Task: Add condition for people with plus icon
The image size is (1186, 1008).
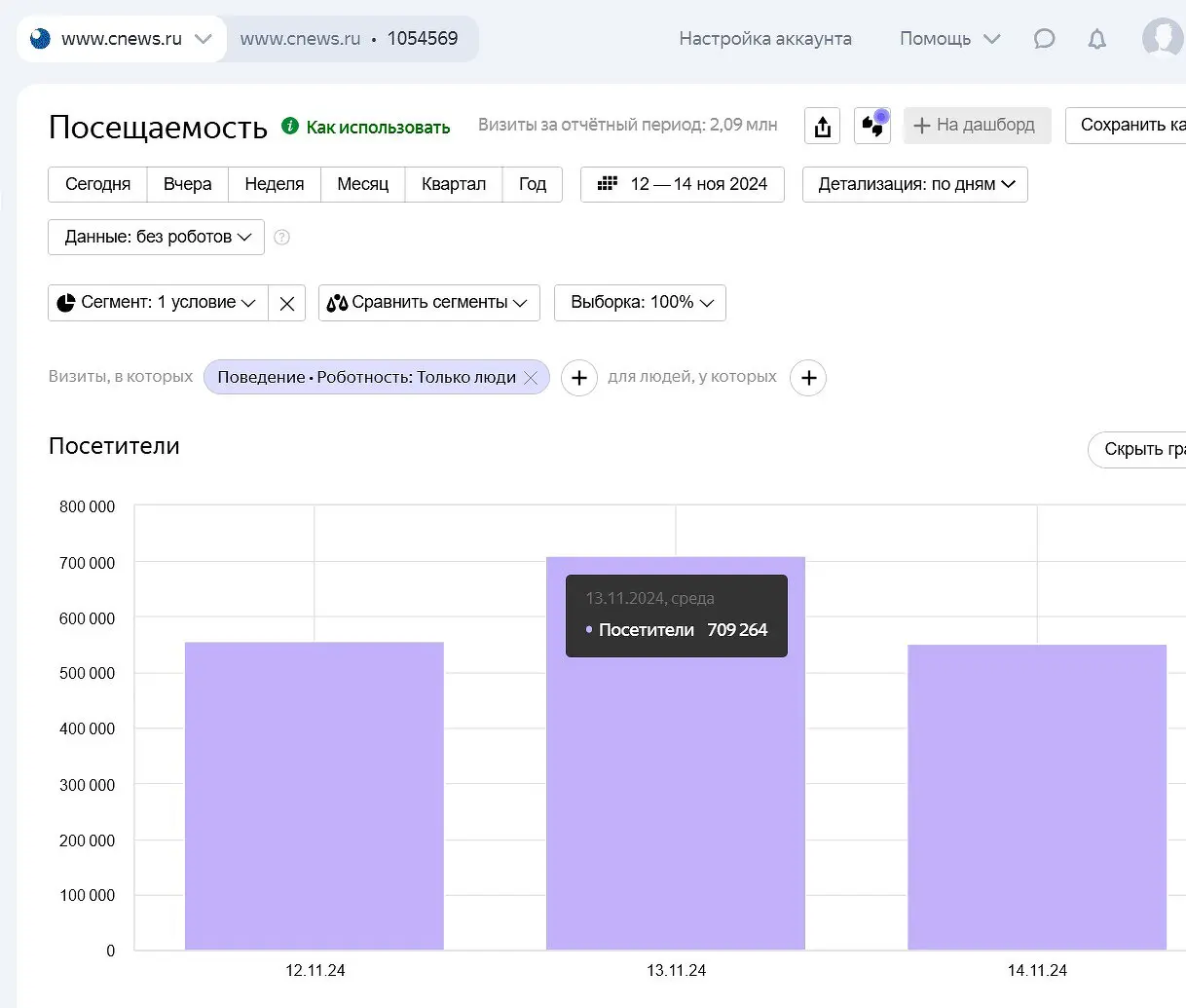Action: 808,378
